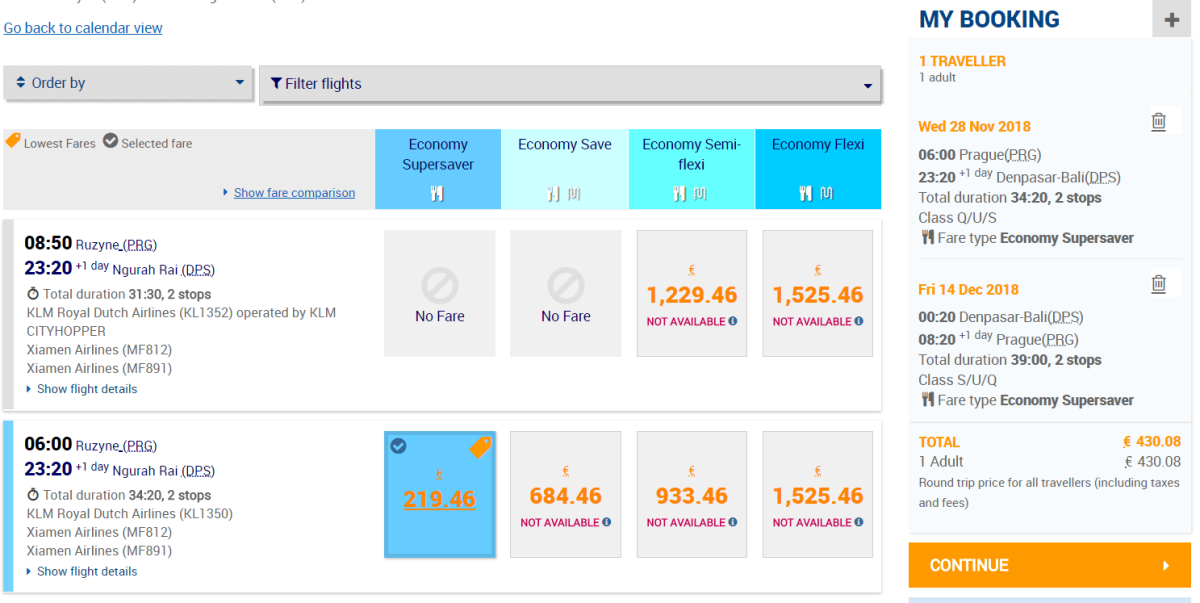This screenshot has width=1200, height=603.
Task: Delete the Wed 28 Nov 2018 outbound flight
Action: point(1158,122)
